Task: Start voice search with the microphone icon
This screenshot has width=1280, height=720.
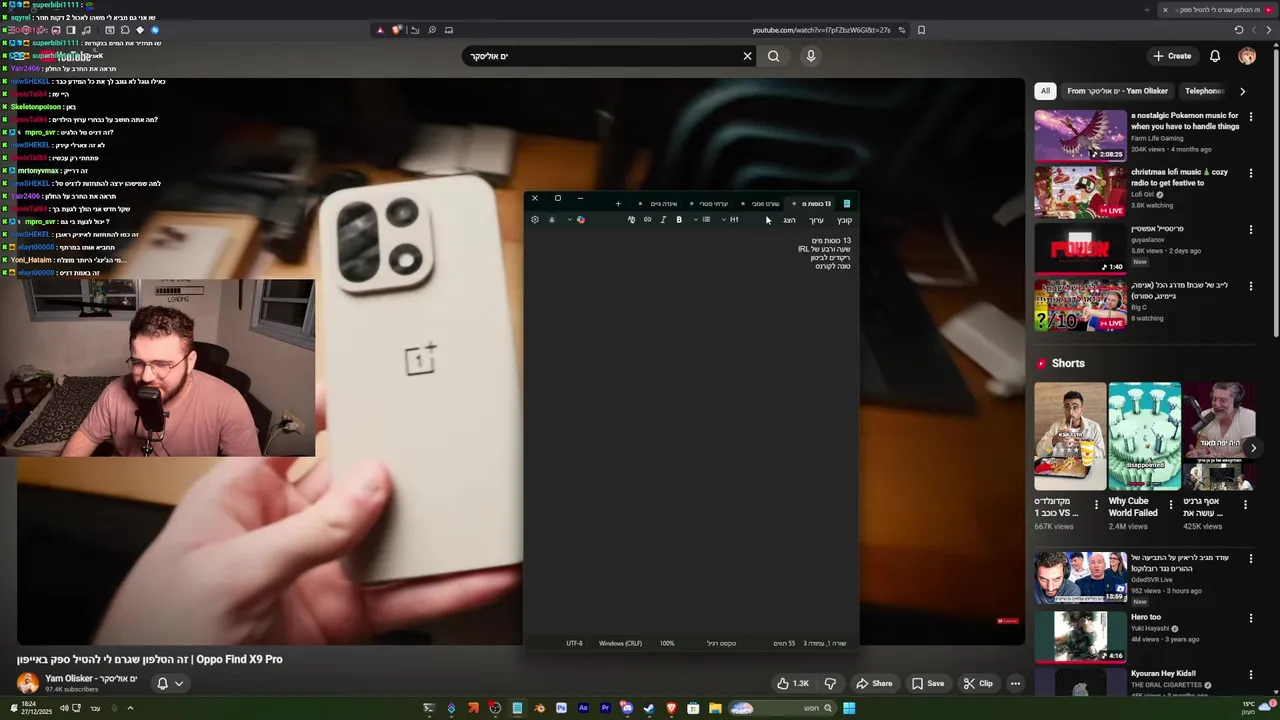Action: 811,56
